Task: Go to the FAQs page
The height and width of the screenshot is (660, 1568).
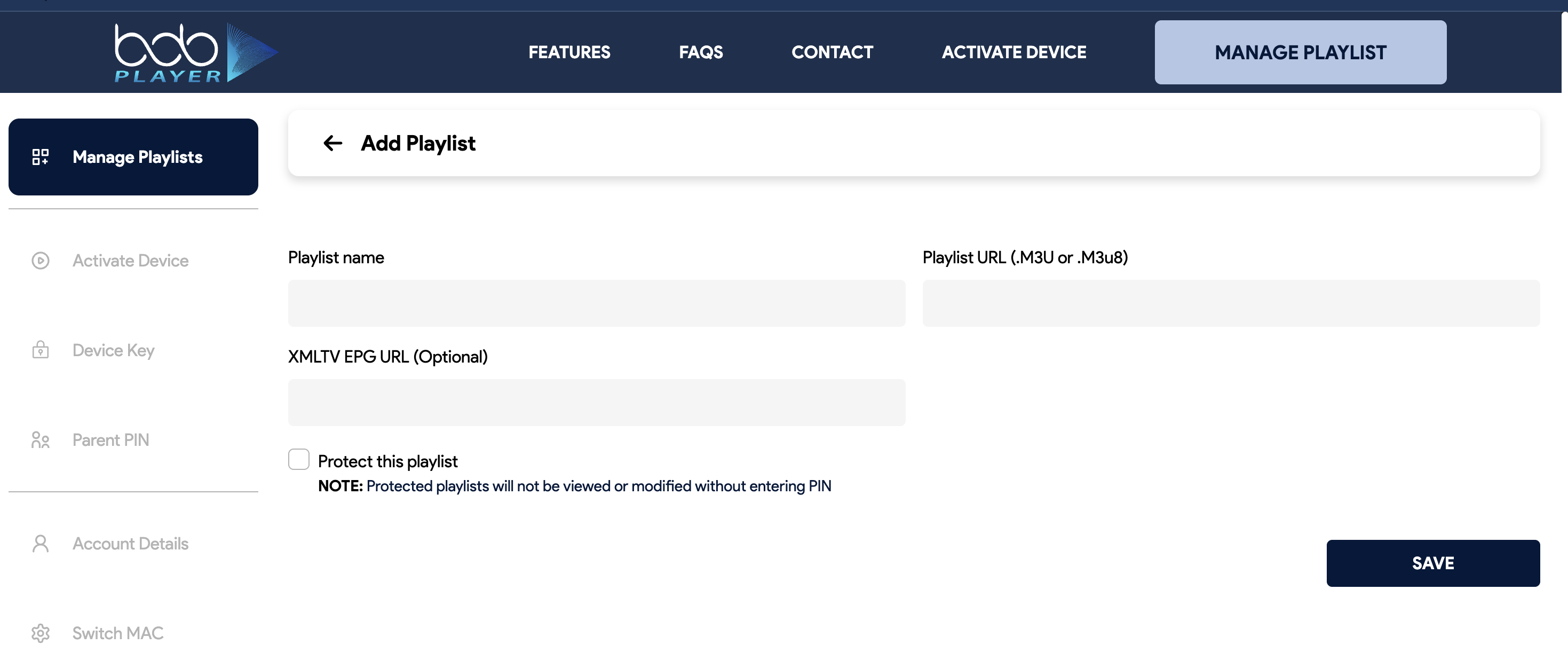Action: point(701,52)
